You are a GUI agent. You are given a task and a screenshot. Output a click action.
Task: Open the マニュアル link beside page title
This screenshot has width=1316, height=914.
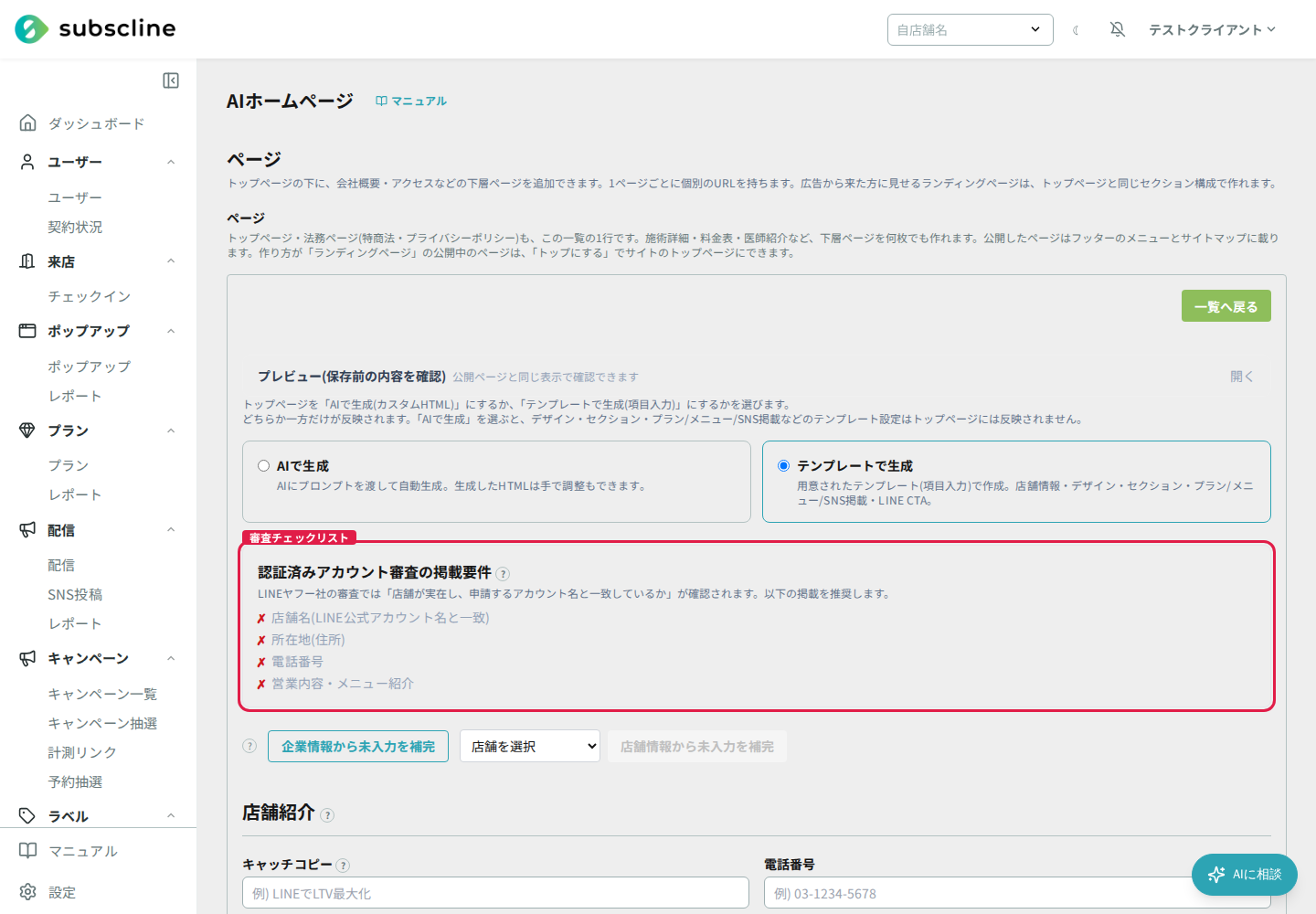411,101
